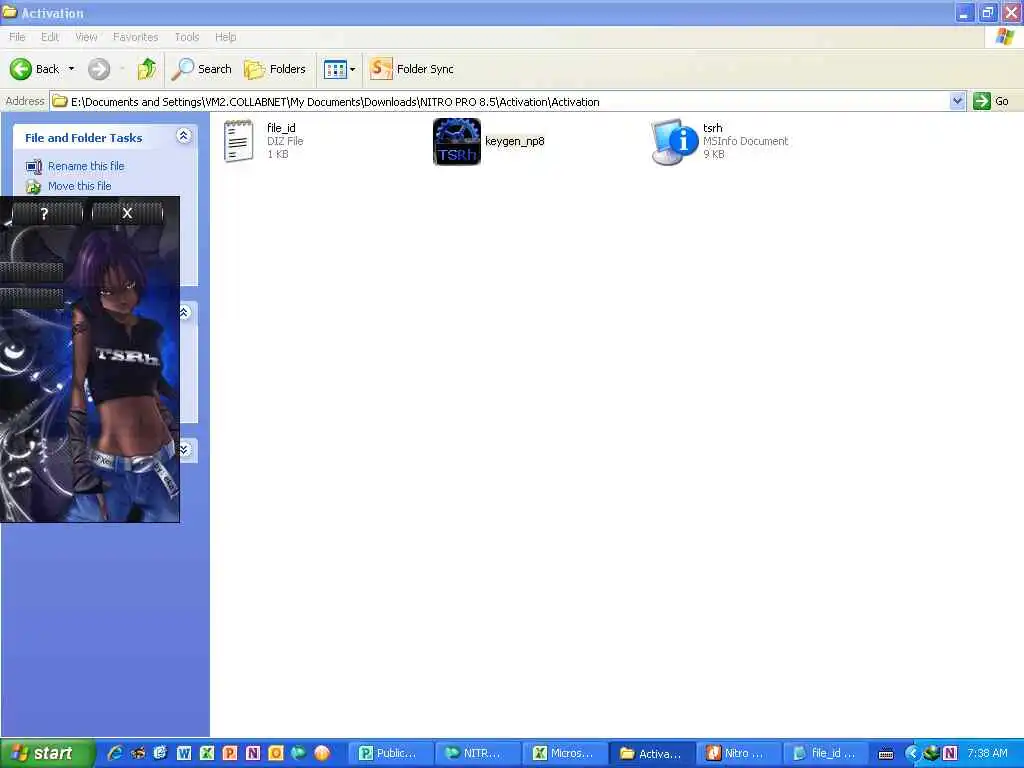Screen dimensions: 1024x768
Task: Expand the address bar dropdown
Action: pos(957,101)
